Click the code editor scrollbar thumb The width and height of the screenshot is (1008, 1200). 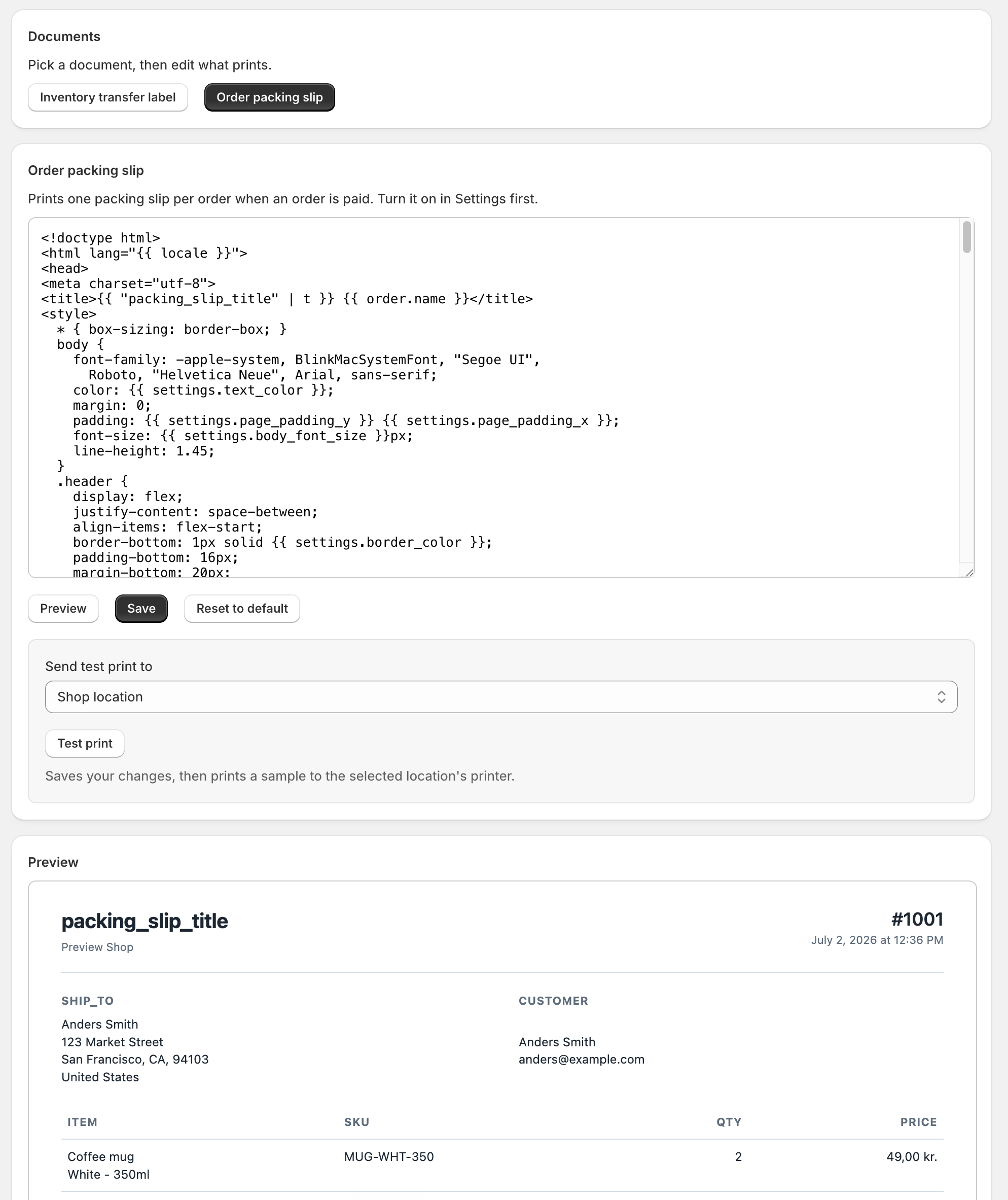[967, 236]
